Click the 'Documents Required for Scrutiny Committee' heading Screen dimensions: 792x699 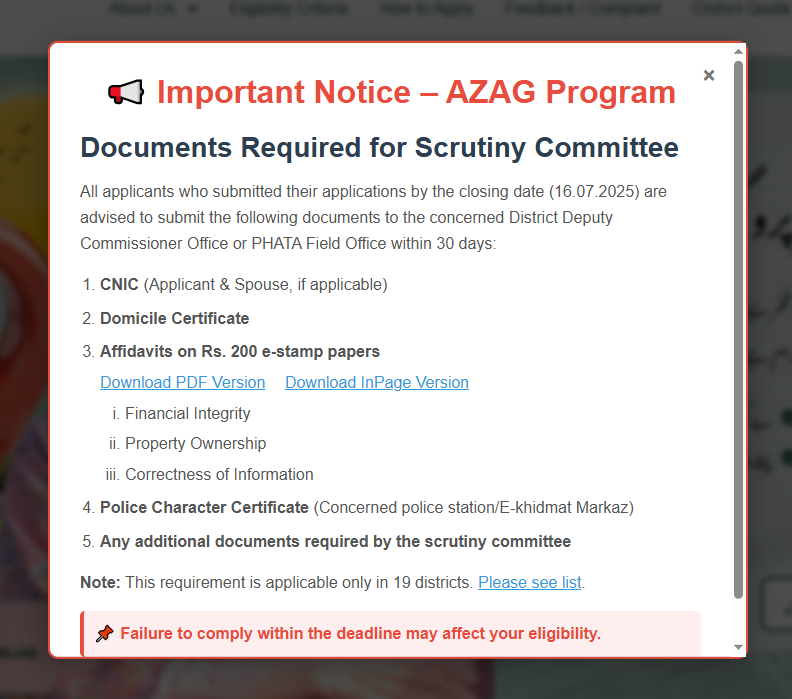coord(379,148)
